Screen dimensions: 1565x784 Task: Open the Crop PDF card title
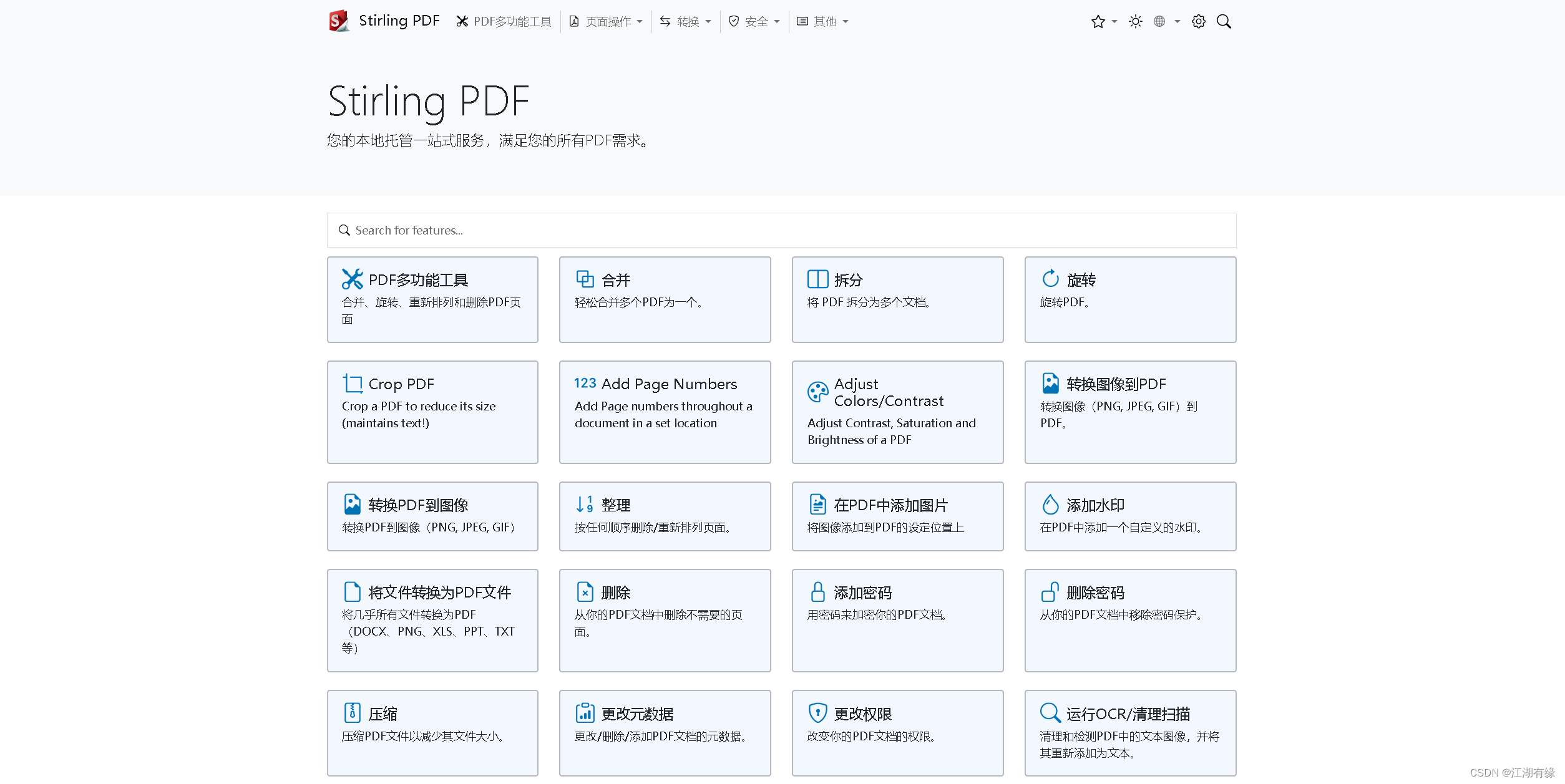tap(401, 384)
